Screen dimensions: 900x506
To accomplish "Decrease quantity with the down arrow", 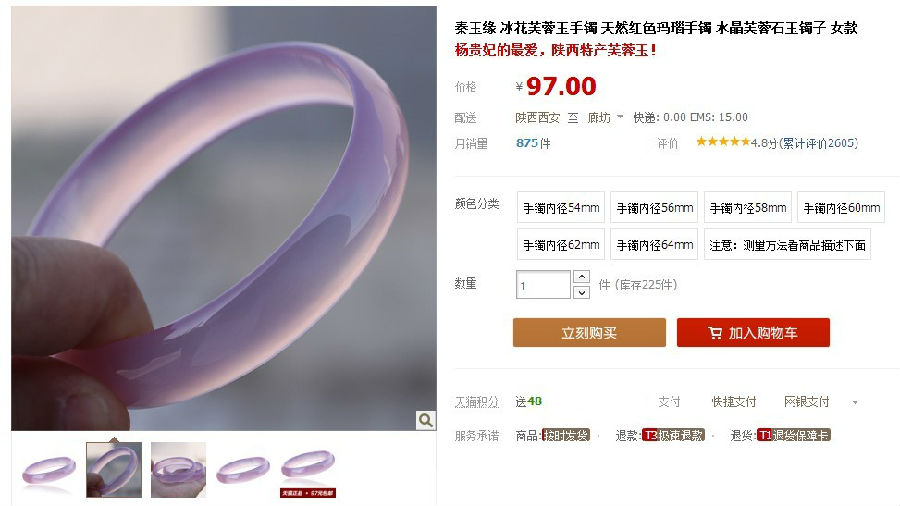I will [581, 293].
